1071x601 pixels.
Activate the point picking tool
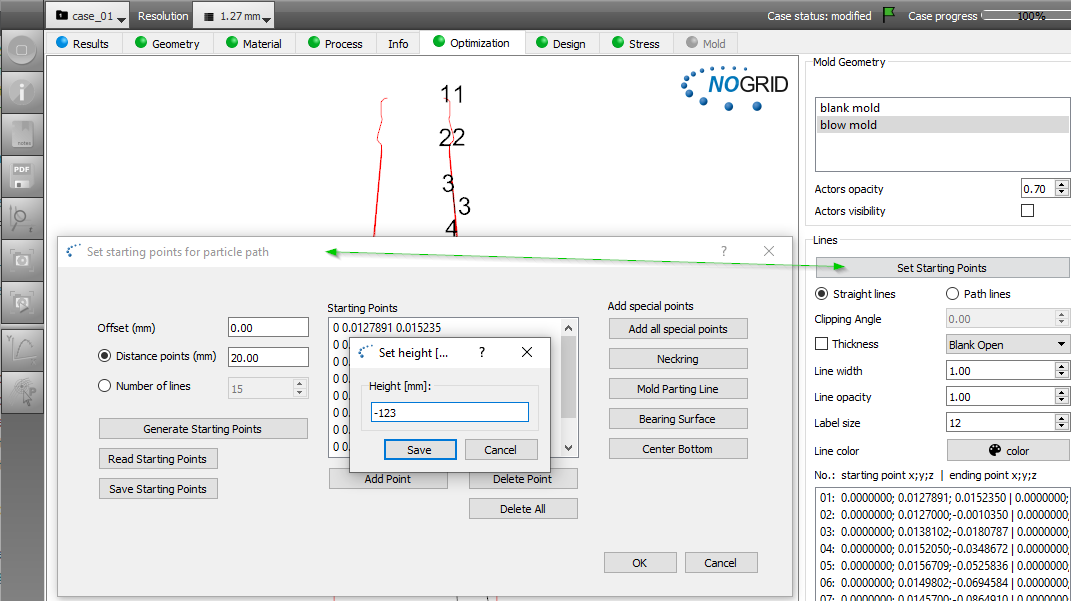pos(22,392)
